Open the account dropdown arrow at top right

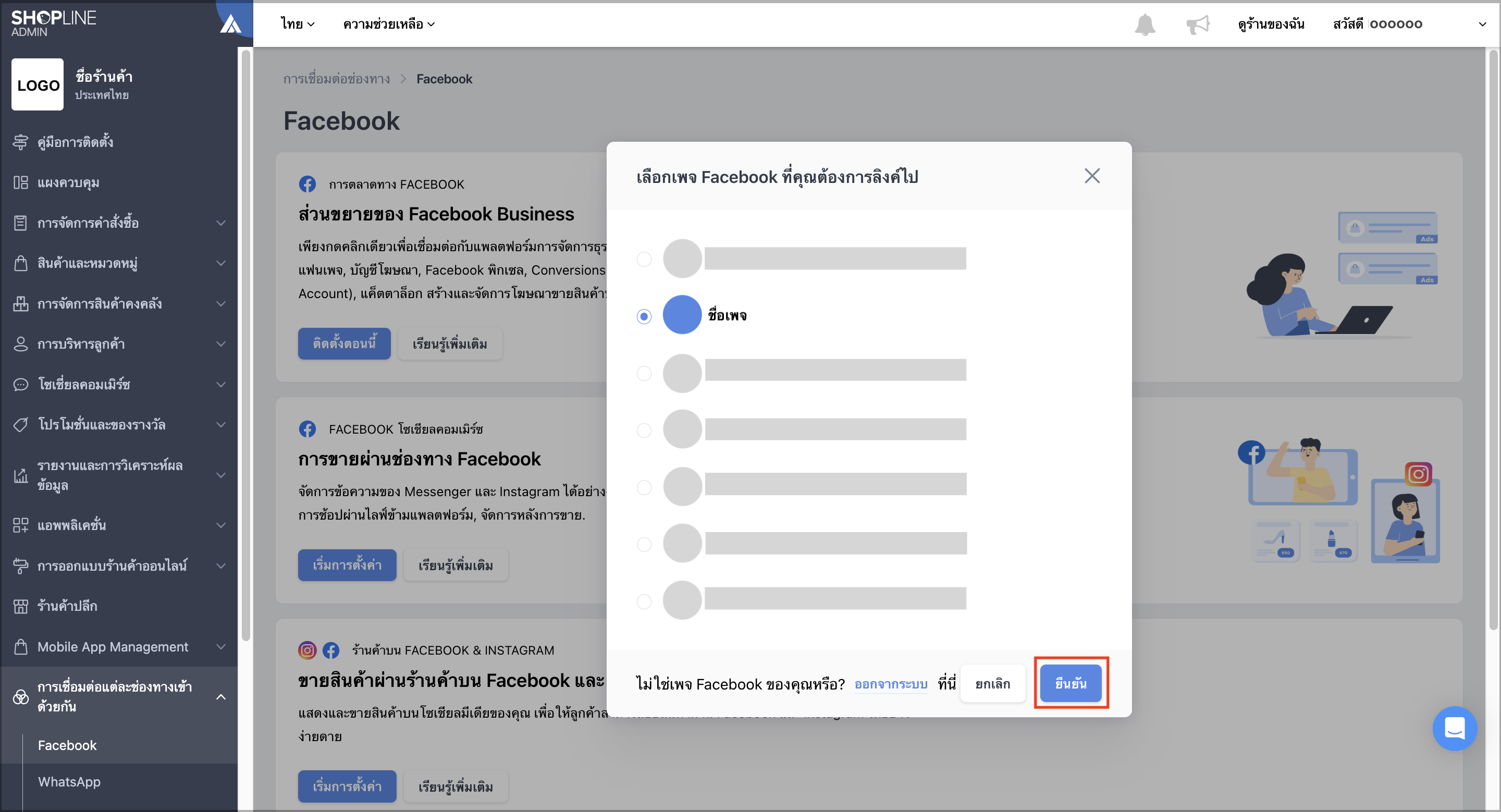coord(1482,24)
